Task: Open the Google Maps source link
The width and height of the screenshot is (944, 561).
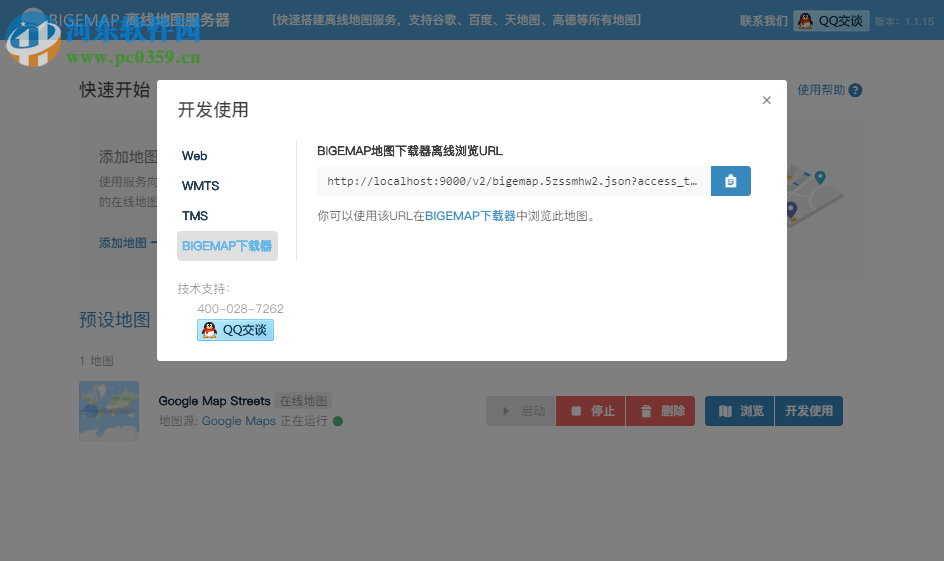Action: (238, 421)
